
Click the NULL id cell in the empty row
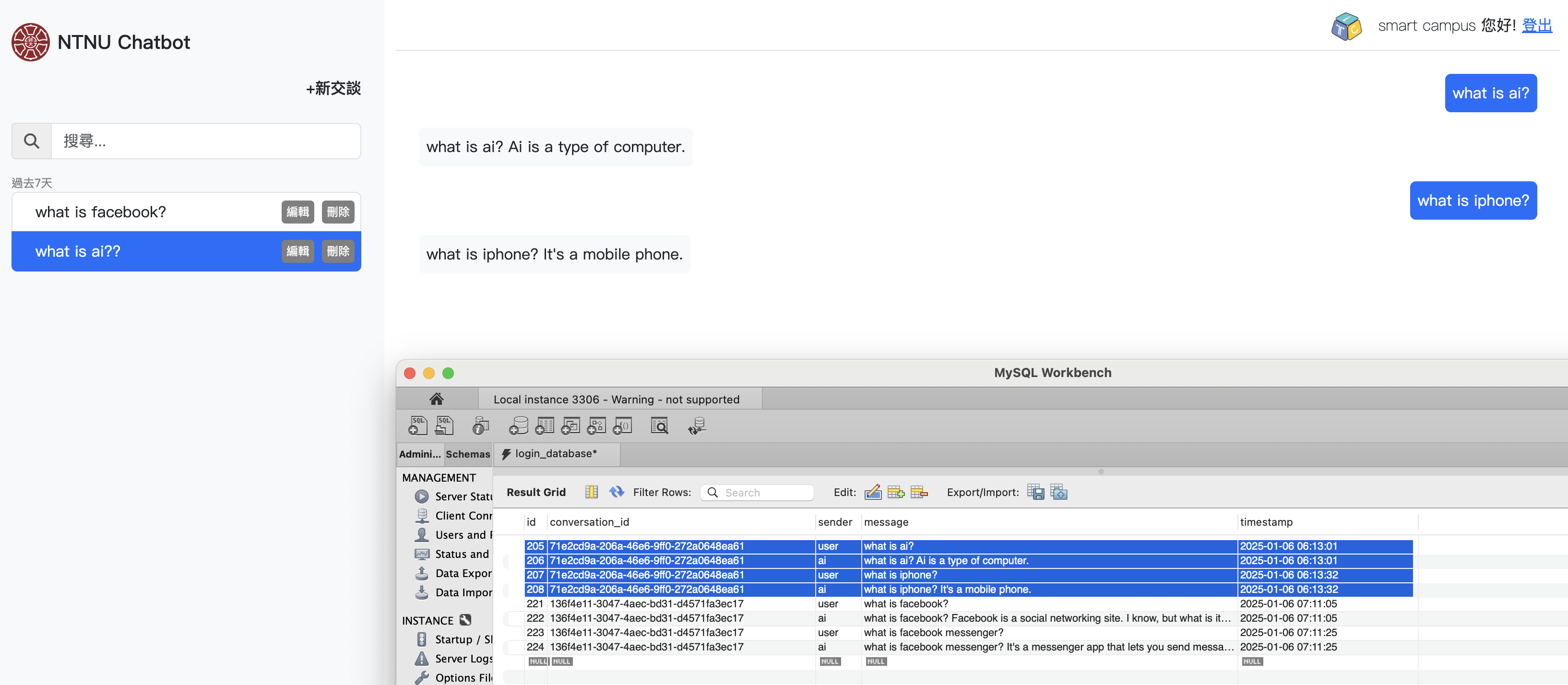537,661
